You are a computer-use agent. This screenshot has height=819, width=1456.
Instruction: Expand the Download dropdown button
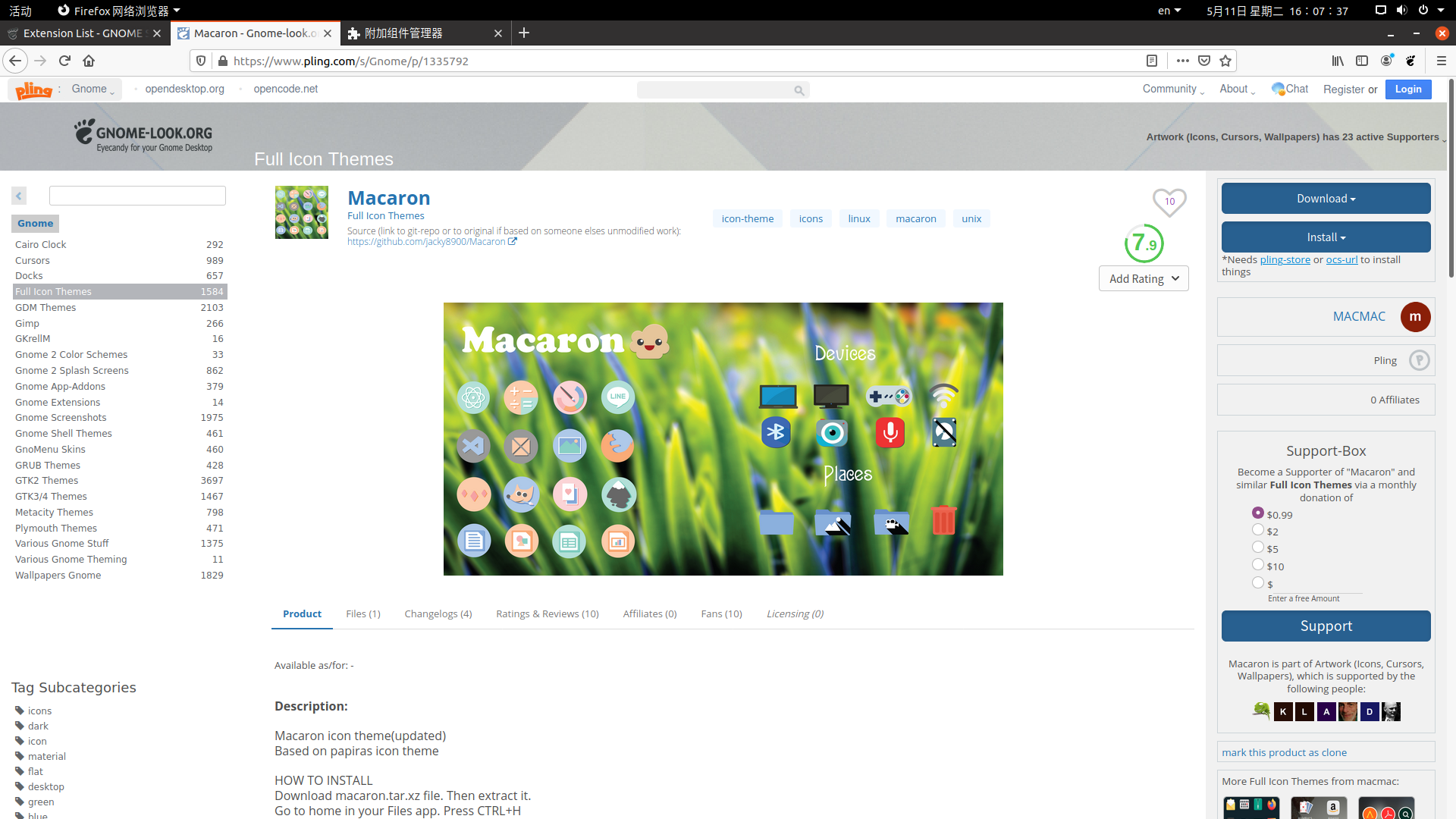(x=1326, y=199)
